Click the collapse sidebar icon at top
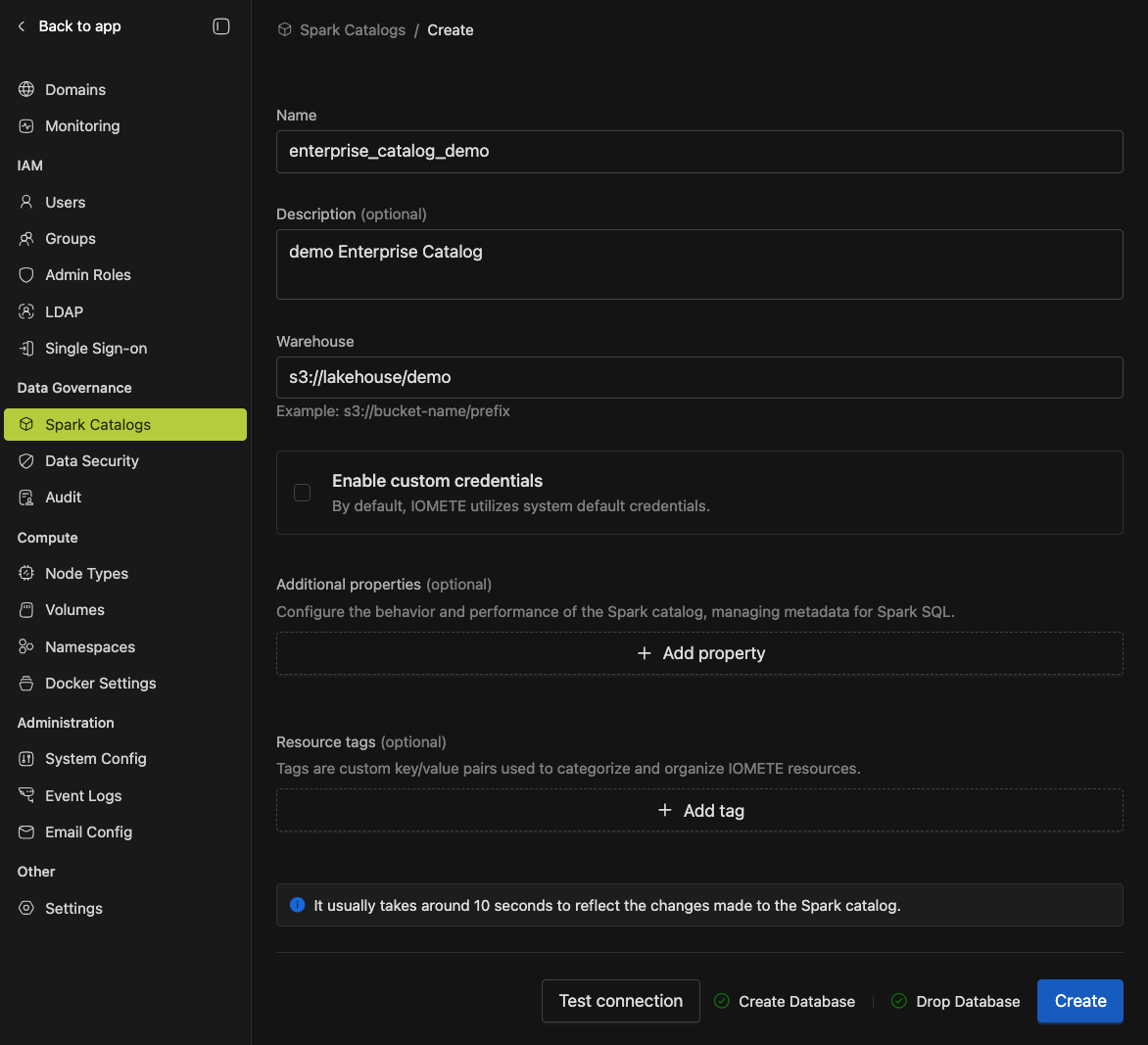Viewport: 1148px width, 1045px height. pos(221,26)
